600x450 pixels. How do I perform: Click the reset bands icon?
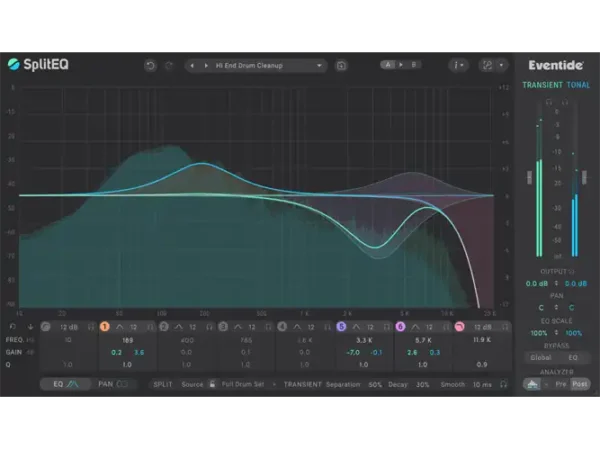[13, 327]
